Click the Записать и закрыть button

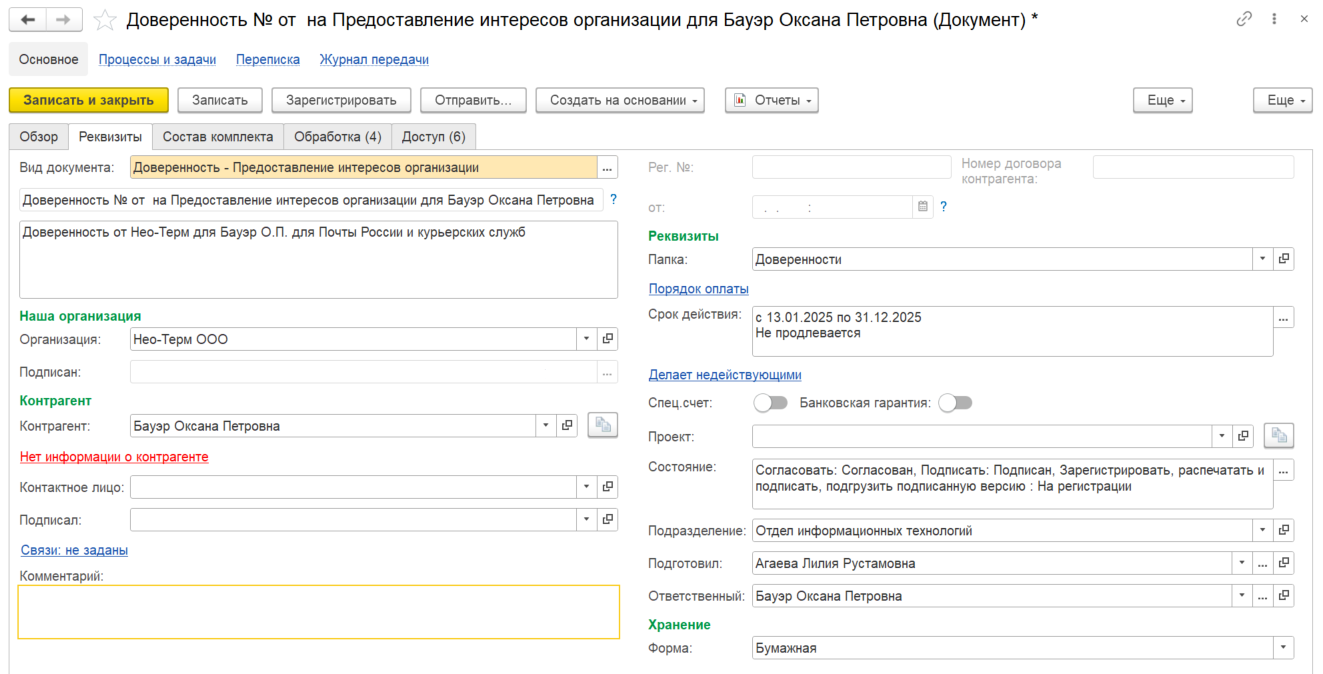pos(89,100)
